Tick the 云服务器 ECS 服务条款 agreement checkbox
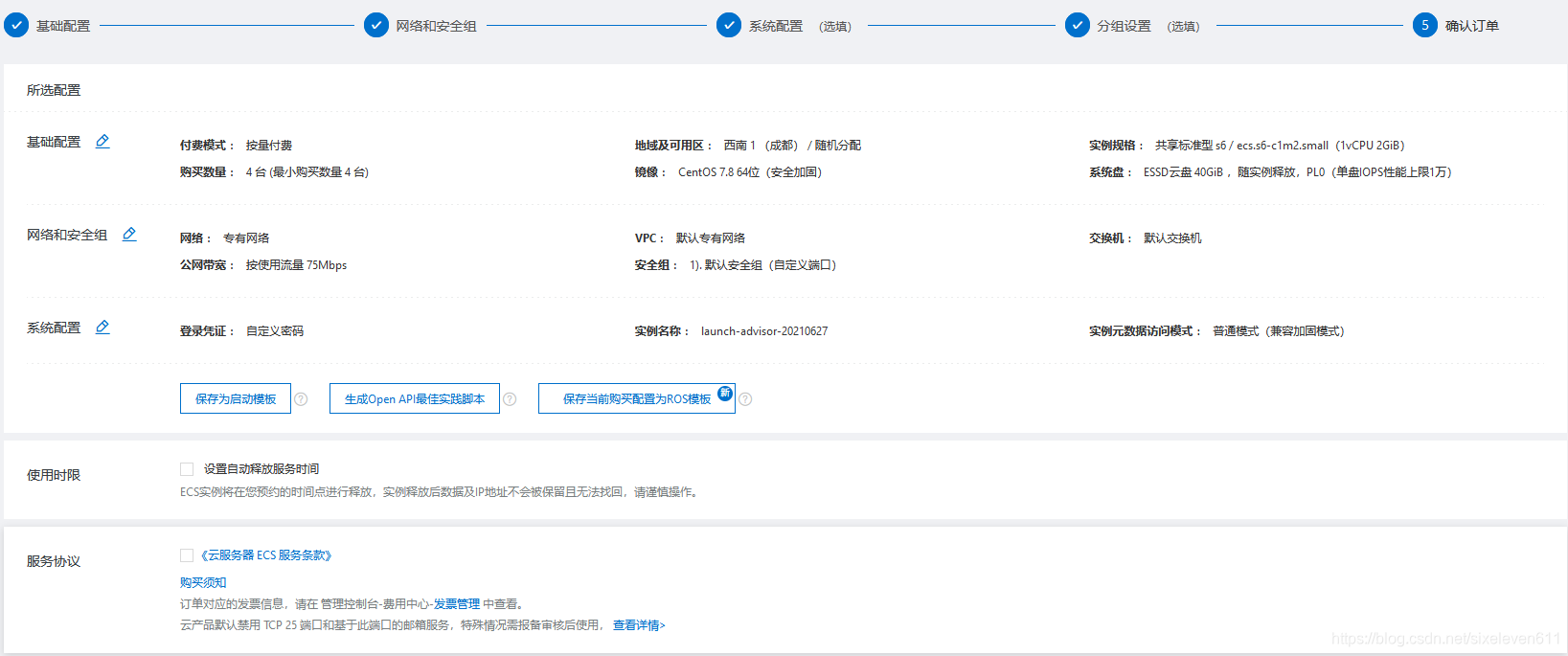Screen dimensions: 1568x656 click(x=187, y=555)
